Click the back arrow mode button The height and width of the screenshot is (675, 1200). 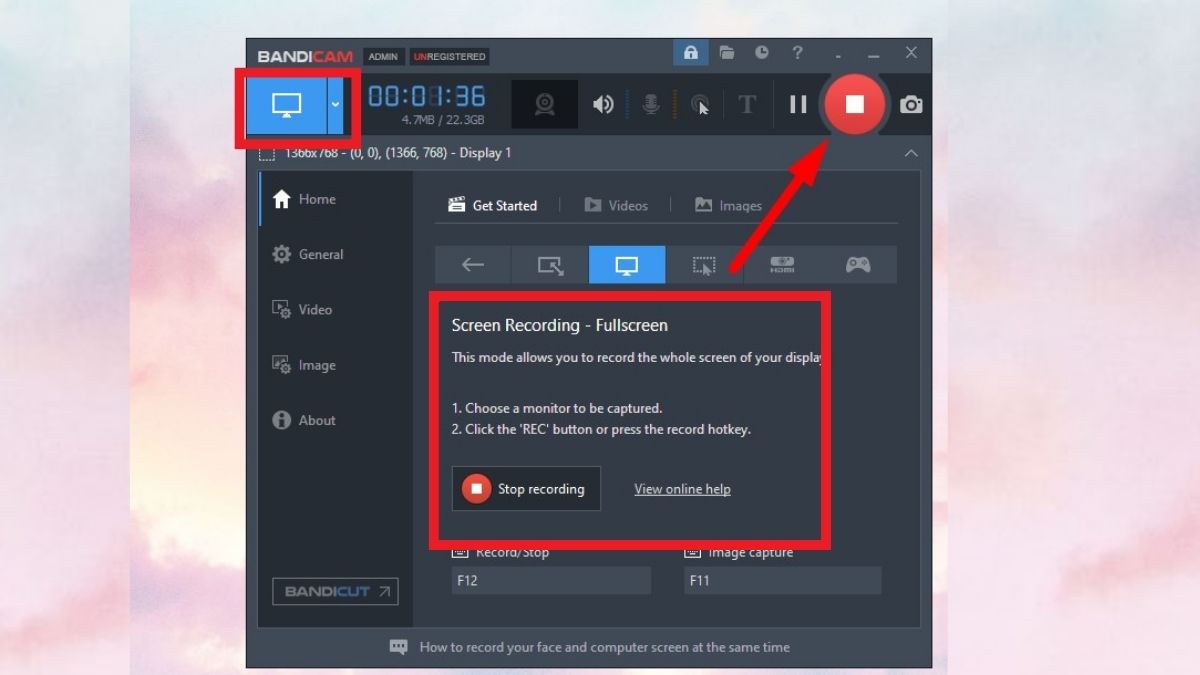coord(473,265)
